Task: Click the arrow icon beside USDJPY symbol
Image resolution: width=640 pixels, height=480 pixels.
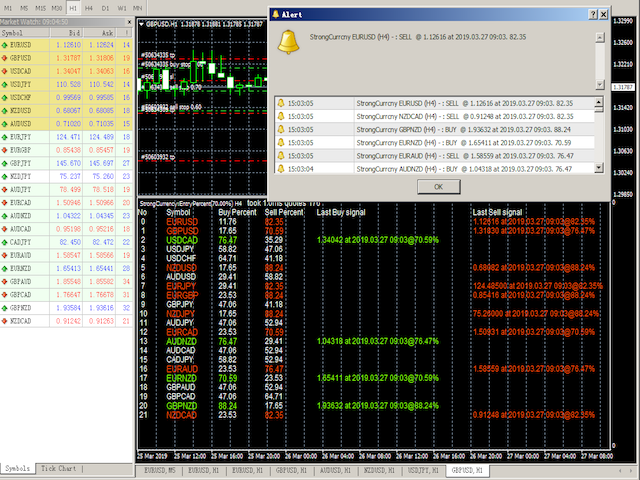Action: tap(6, 85)
